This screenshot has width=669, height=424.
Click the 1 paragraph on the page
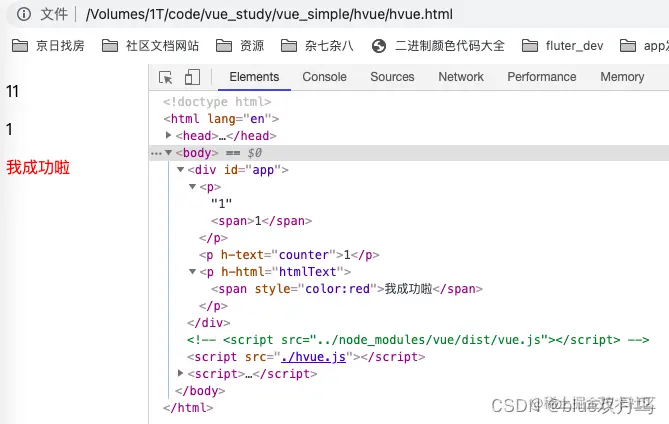(9, 129)
